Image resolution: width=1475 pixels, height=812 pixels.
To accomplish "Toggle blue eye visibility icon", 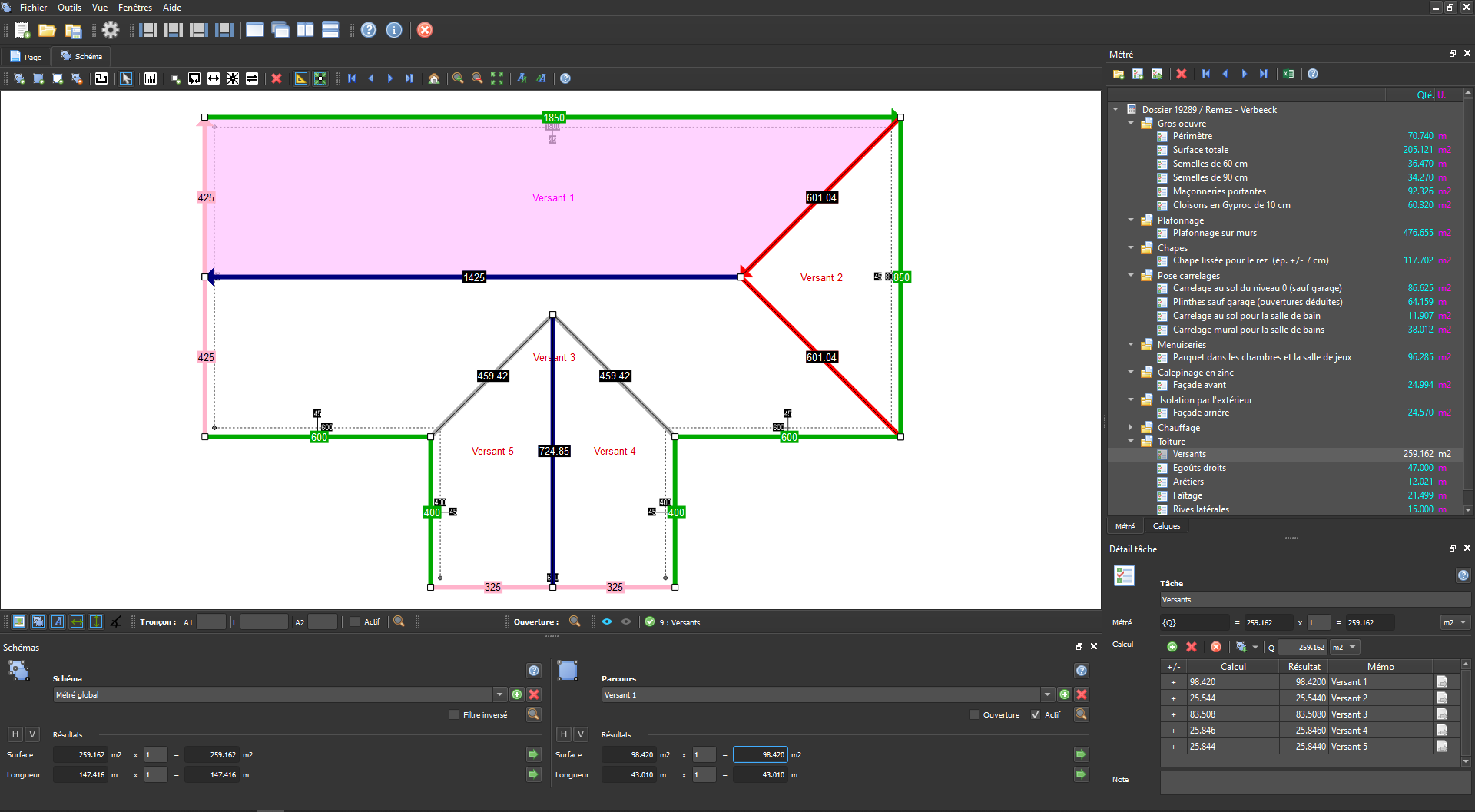I will point(607,621).
